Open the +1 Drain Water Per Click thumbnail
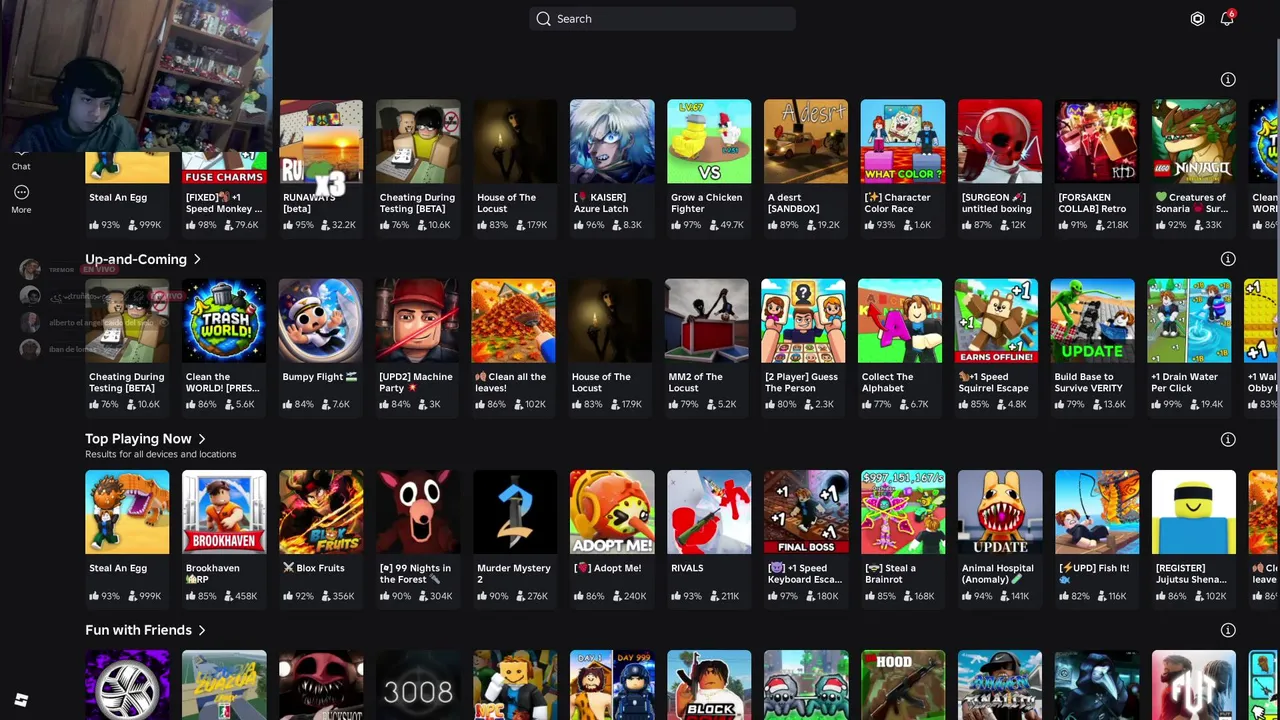 click(1189, 321)
